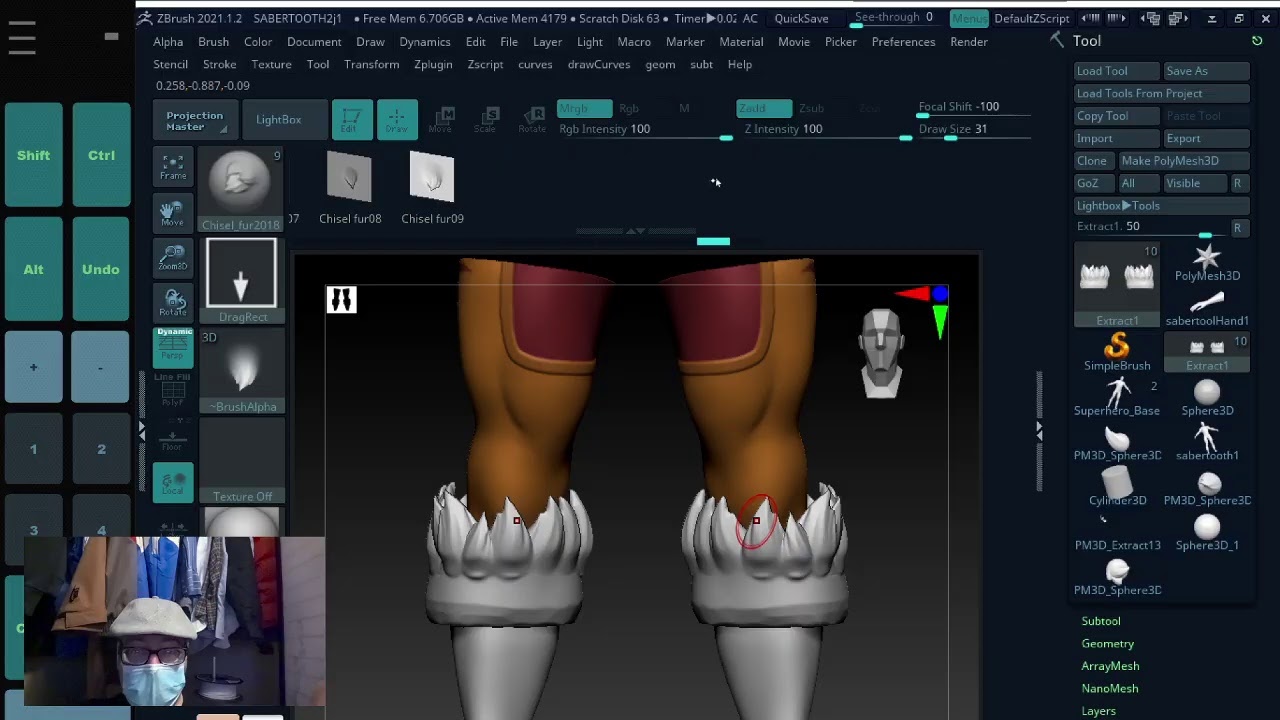Click Make PolyMesh3D button
Image resolution: width=1280 pixels, height=720 pixels.
1184,161
